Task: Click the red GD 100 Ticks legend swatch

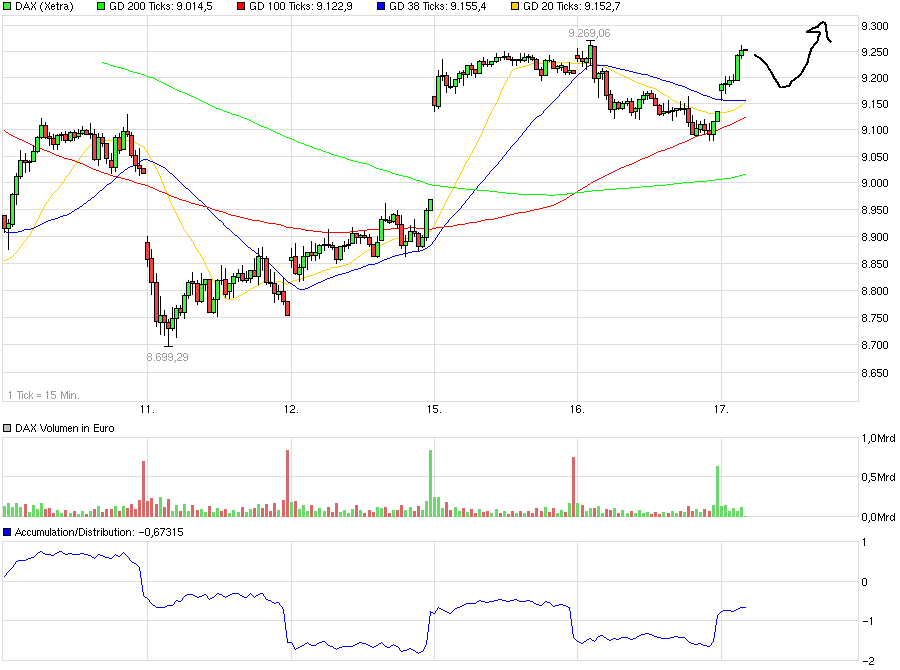Action: tap(242, 7)
